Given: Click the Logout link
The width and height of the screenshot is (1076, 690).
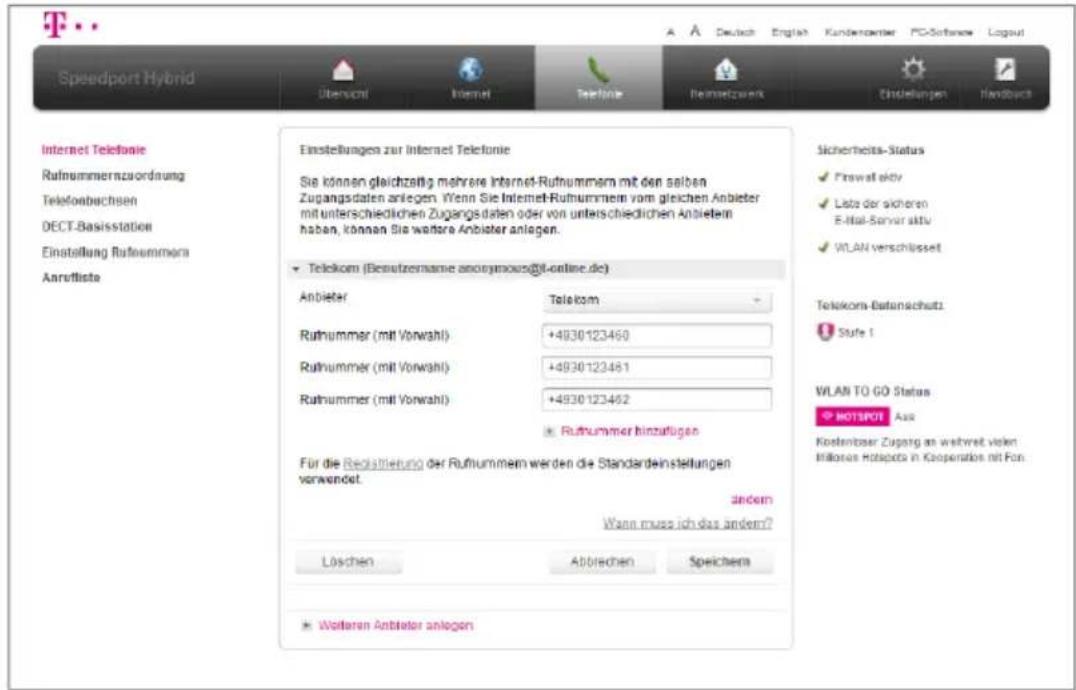Looking at the screenshot, I should [1006, 32].
